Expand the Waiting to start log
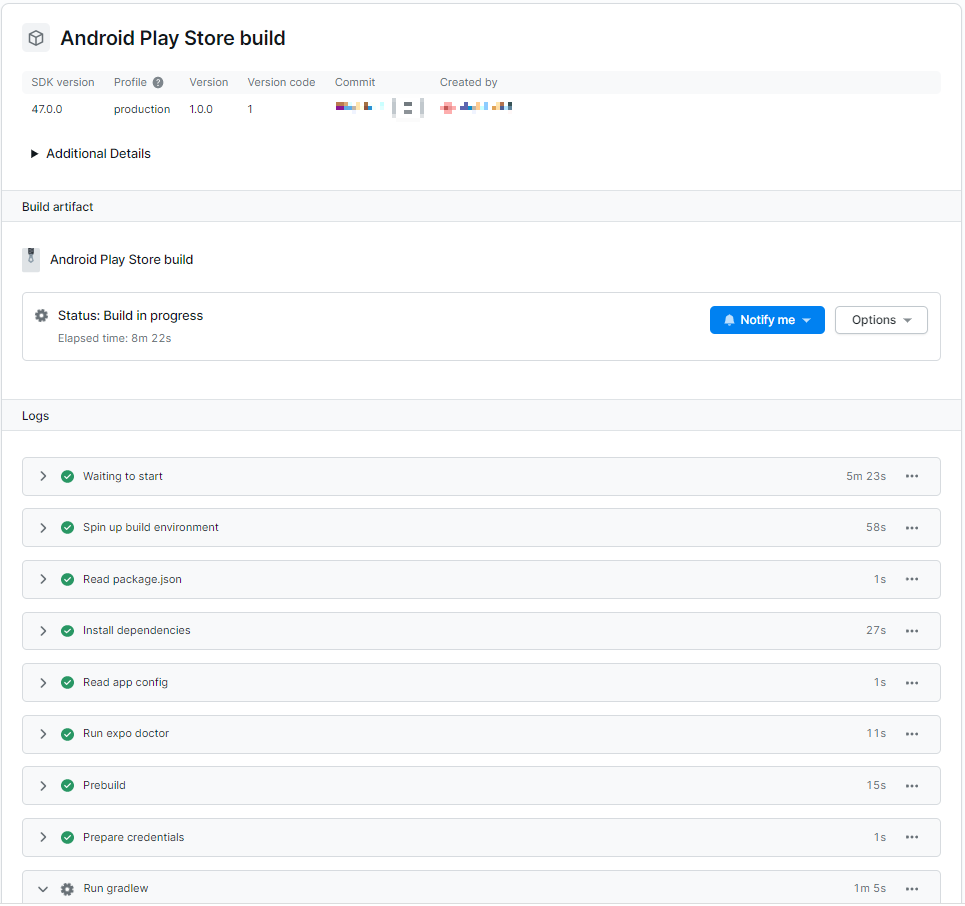Image resolution: width=965 pixels, height=906 pixels. 43,476
